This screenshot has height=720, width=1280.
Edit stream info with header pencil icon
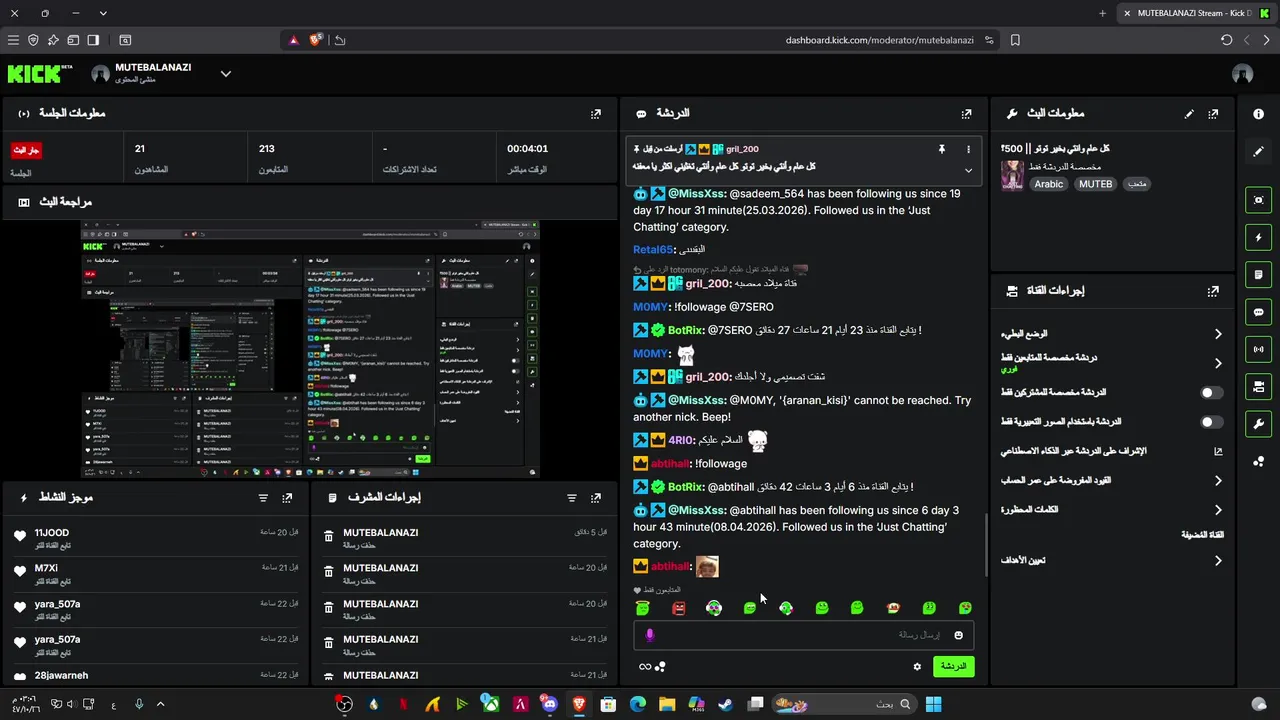(1189, 114)
